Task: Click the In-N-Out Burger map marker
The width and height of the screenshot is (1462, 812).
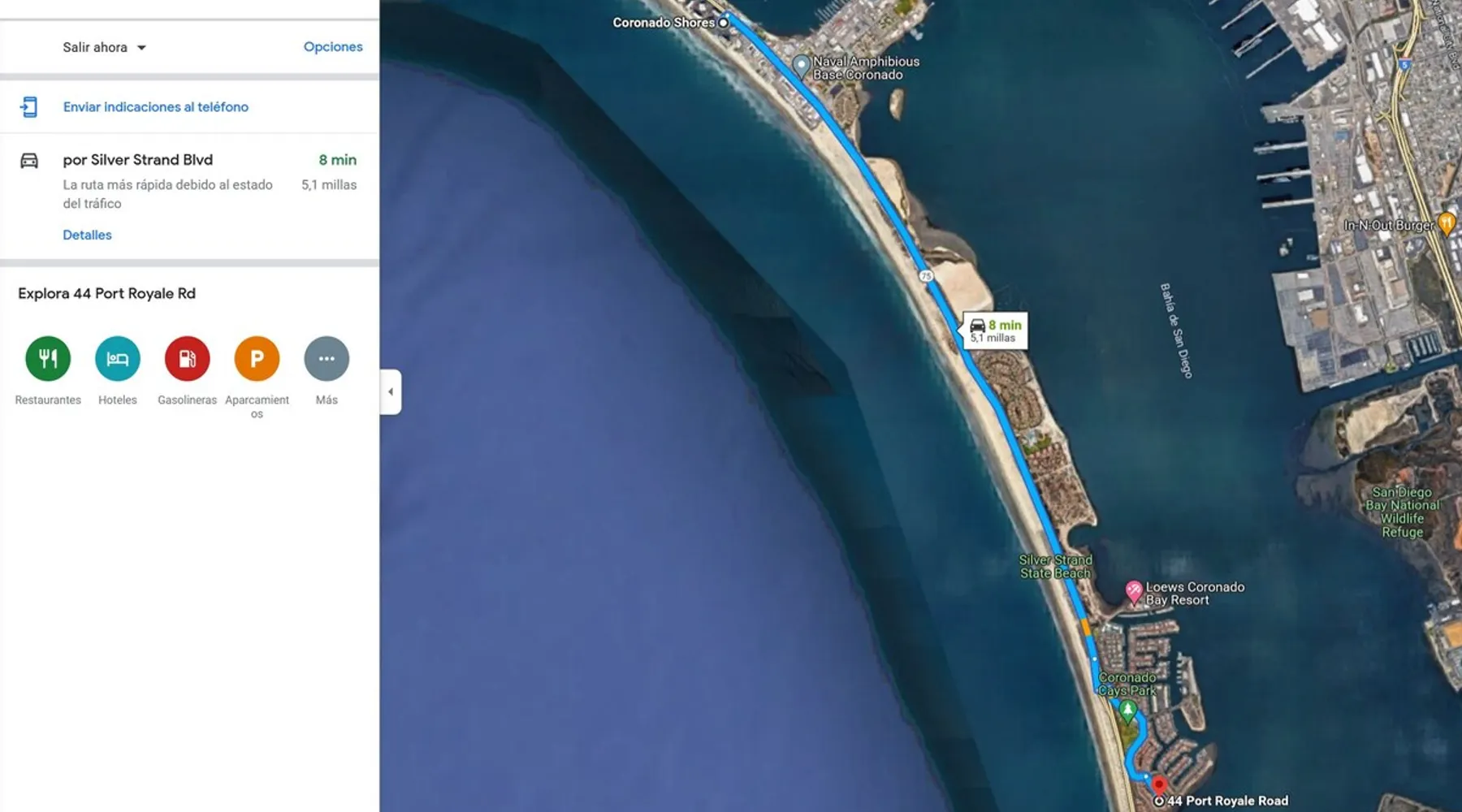Action: [x=1447, y=222]
